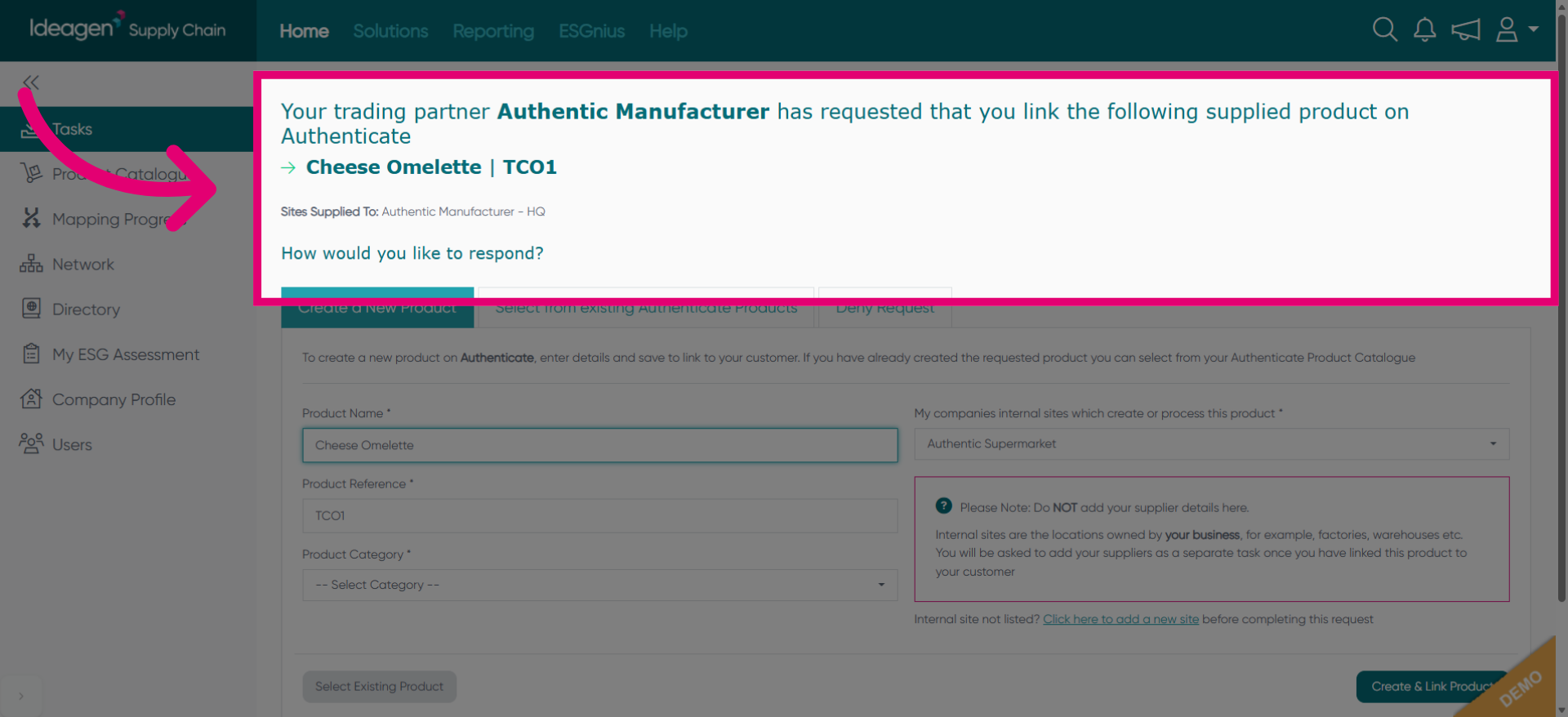Click the Ideagen Supply Chain logo

pos(127,29)
